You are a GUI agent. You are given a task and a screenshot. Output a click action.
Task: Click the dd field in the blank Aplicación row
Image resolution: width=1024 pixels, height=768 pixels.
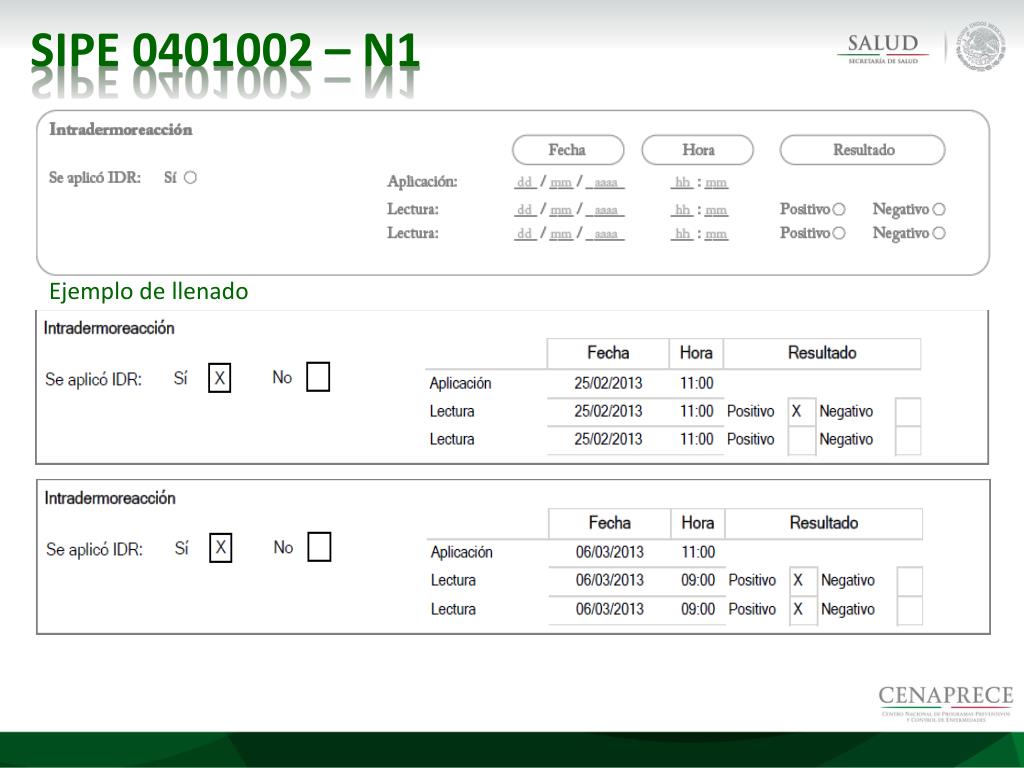pos(525,182)
